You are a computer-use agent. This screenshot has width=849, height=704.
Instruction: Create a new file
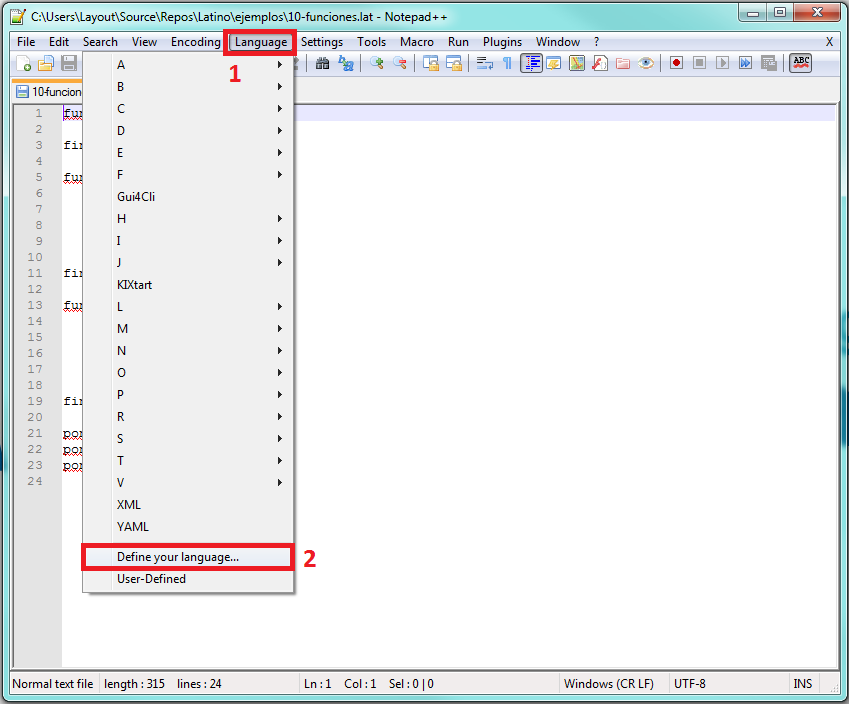click(x=23, y=62)
